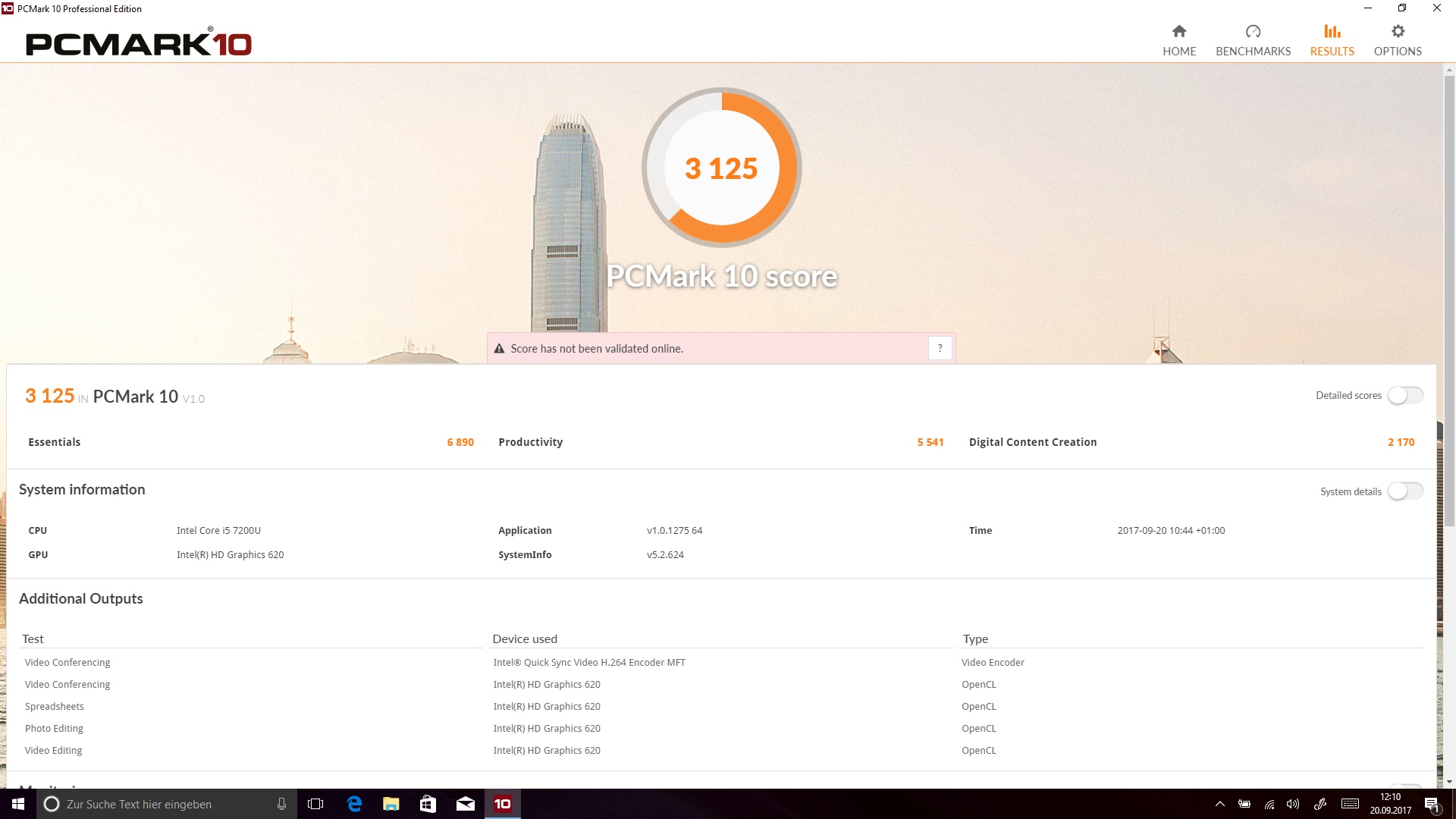Viewport: 1456px width, 819px height.
Task: Click the warning triangle icon
Action: [x=499, y=349]
